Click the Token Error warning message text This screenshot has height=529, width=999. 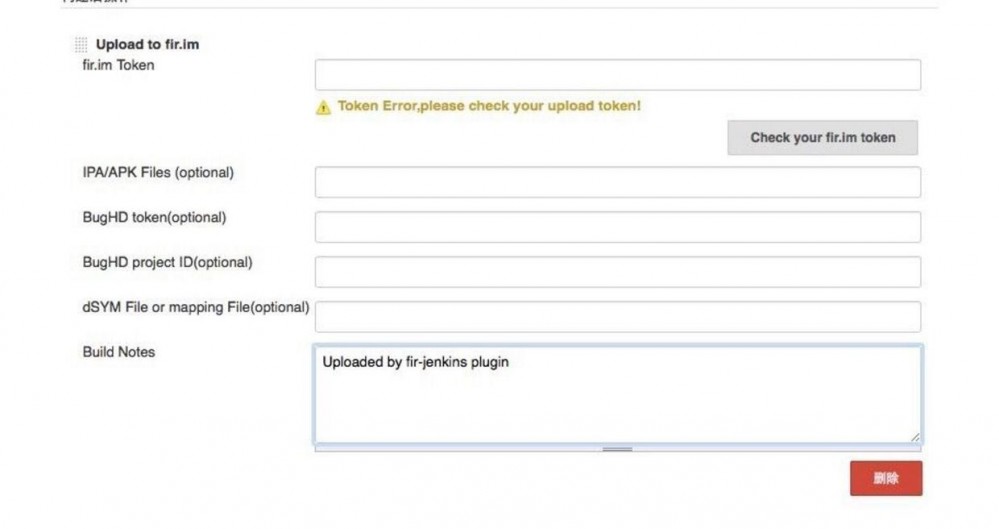(x=489, y=106)
